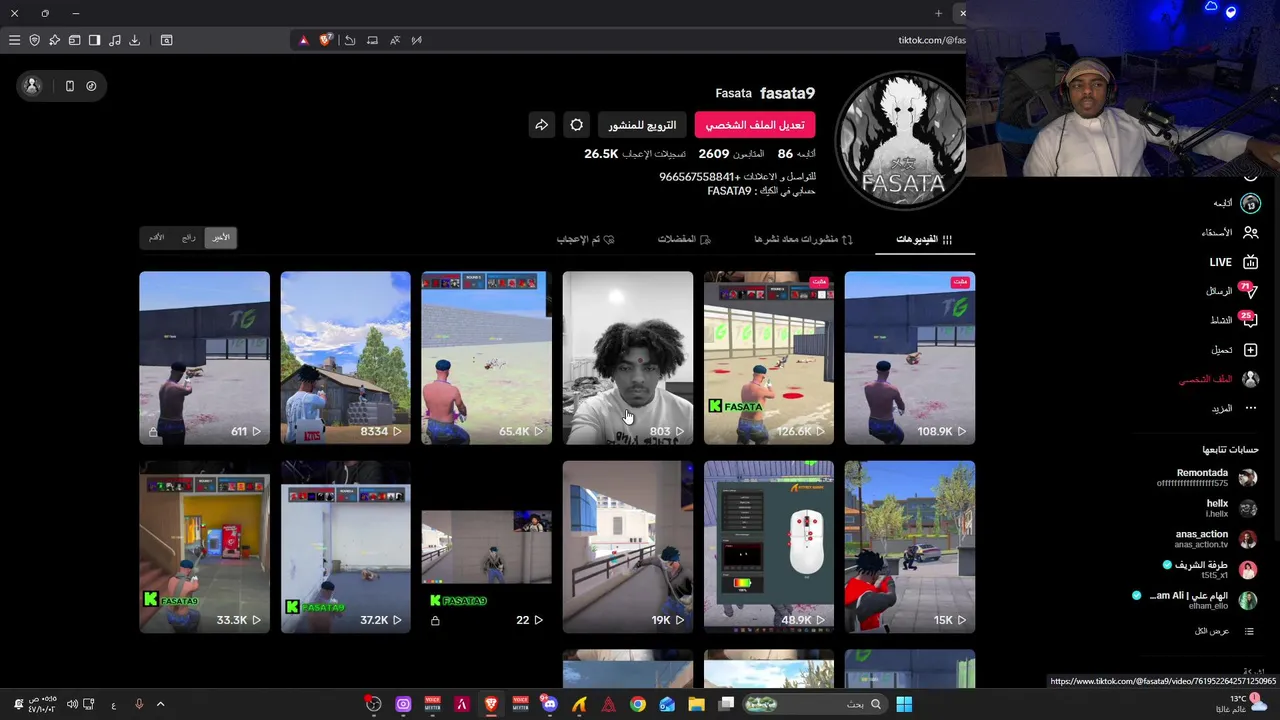Click Promote post (الترويج للمنشور) button
The height and width of the screenshot is (720, 1280).
pos(642,125)
